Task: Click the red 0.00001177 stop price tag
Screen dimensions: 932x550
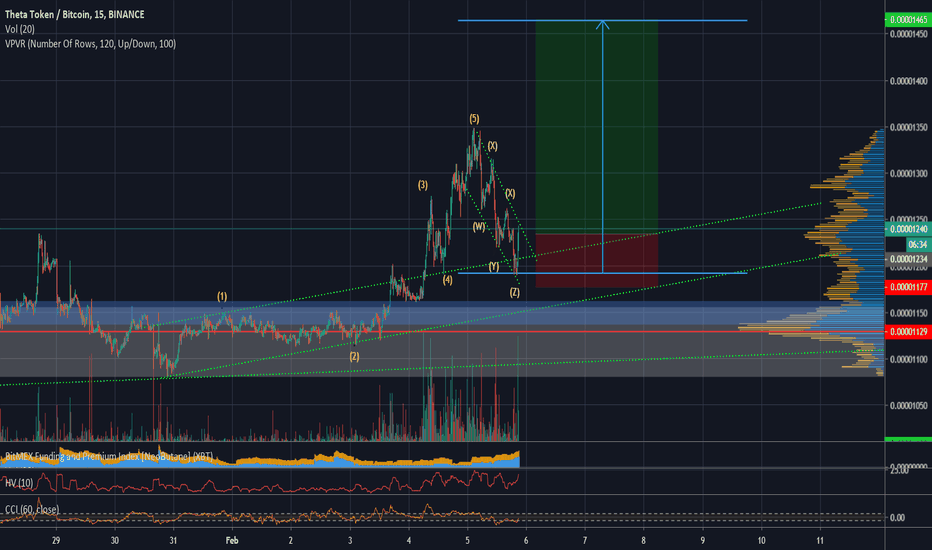Action: click(x=908, y=287)
